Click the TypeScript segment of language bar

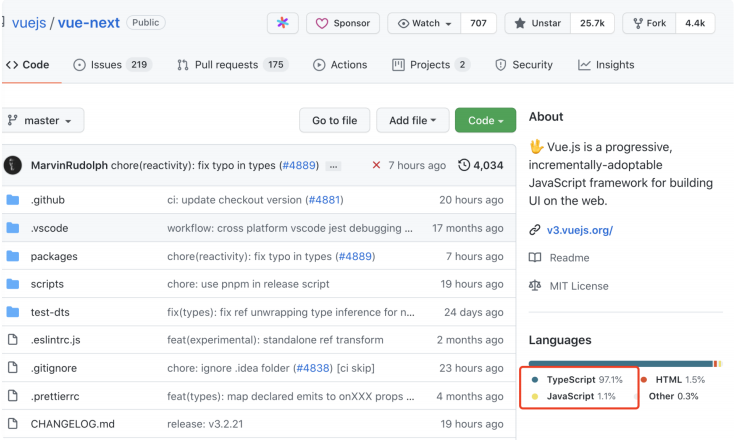click(620, 364)
